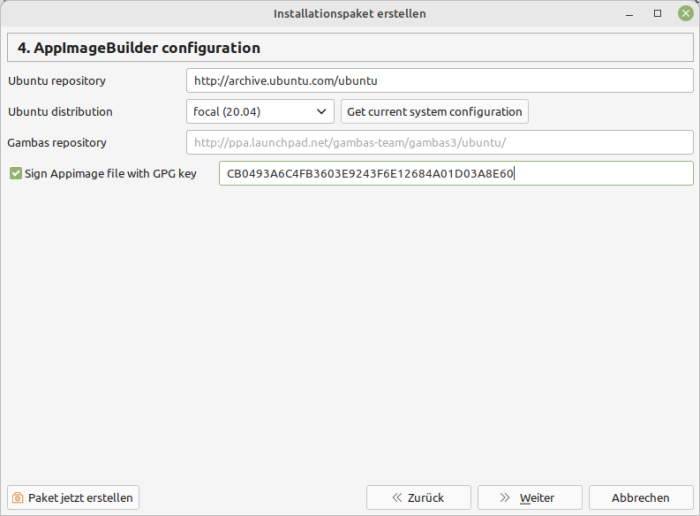Click the package icon on Paket jetzt erstellen
The height and width of the screenshot is (516, 700).
[18, 497]
